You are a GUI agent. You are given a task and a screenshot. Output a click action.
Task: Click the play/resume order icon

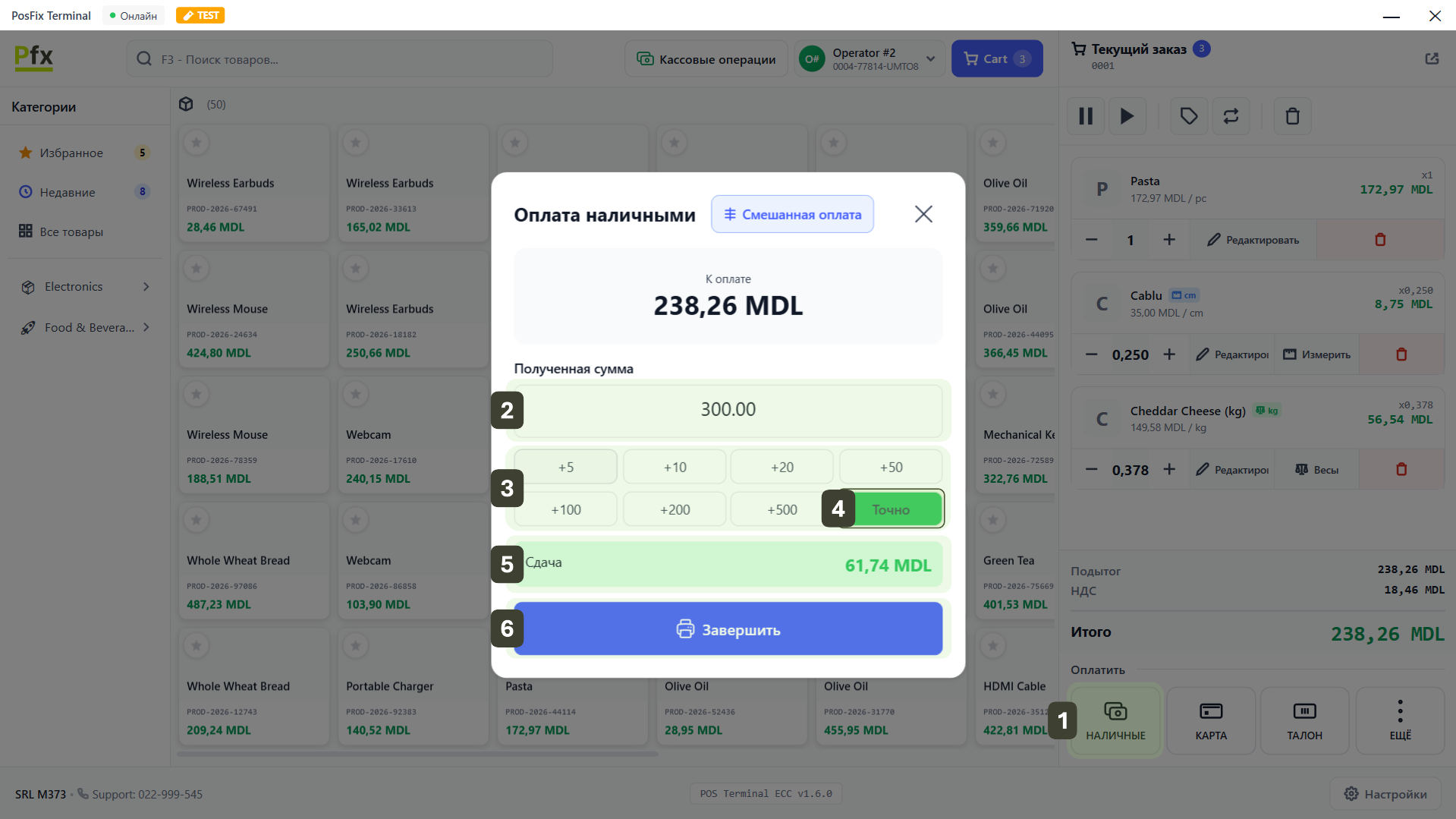[1127, 116]
